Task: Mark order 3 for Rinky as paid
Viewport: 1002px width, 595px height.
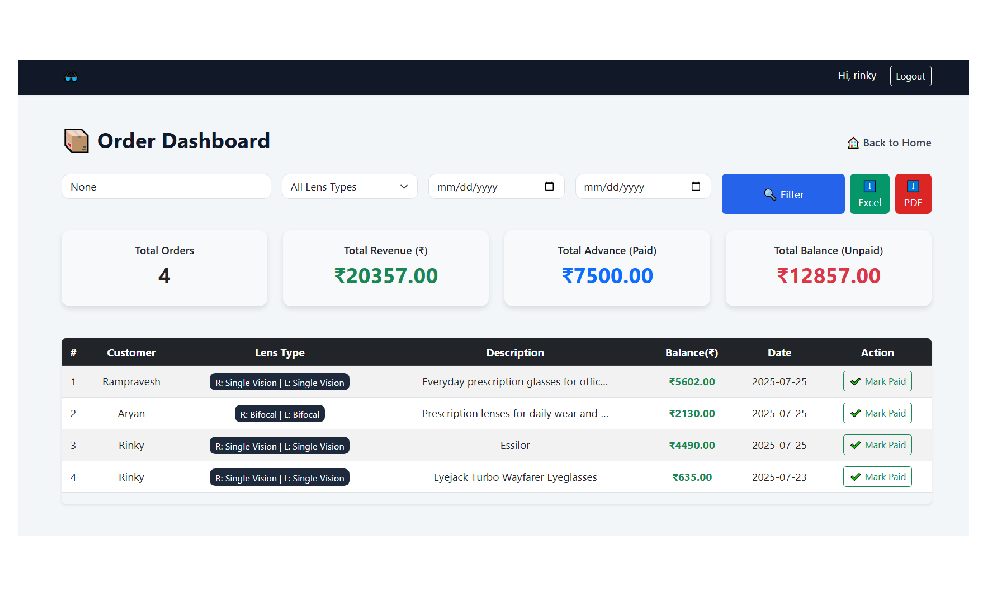Action: (x=877, y=445)
